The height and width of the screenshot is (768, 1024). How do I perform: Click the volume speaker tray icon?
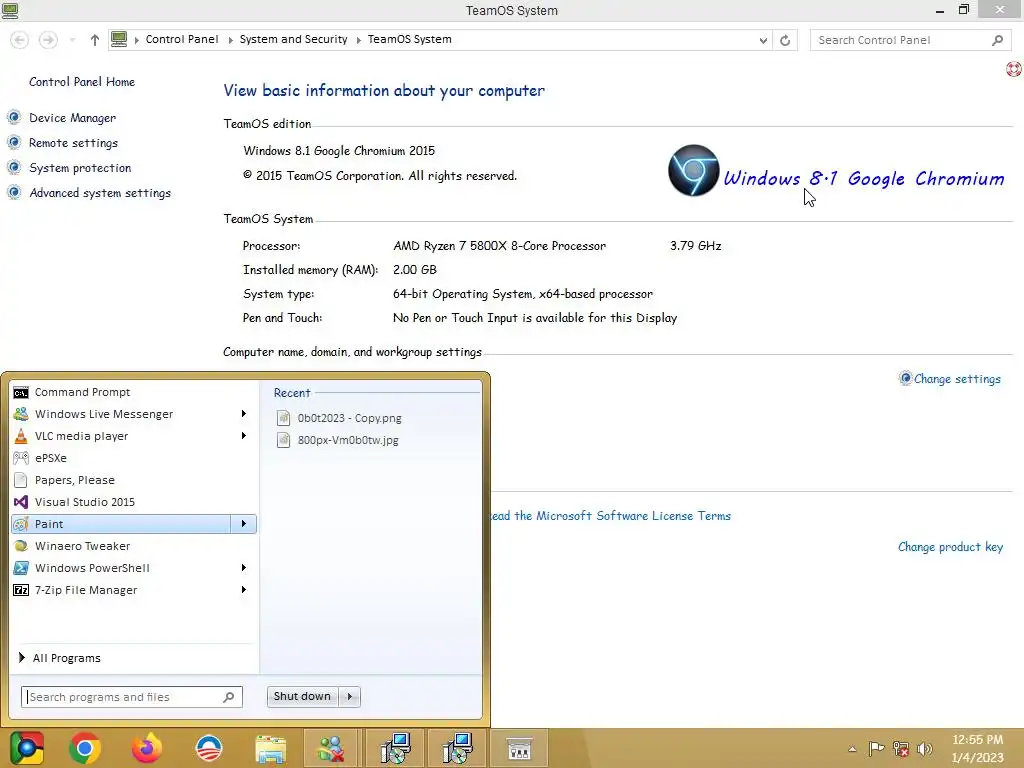coord(925,748)
